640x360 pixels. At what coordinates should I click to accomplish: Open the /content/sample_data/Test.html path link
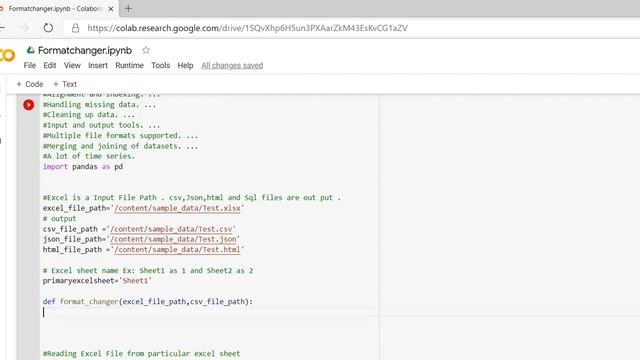(178, 249)
